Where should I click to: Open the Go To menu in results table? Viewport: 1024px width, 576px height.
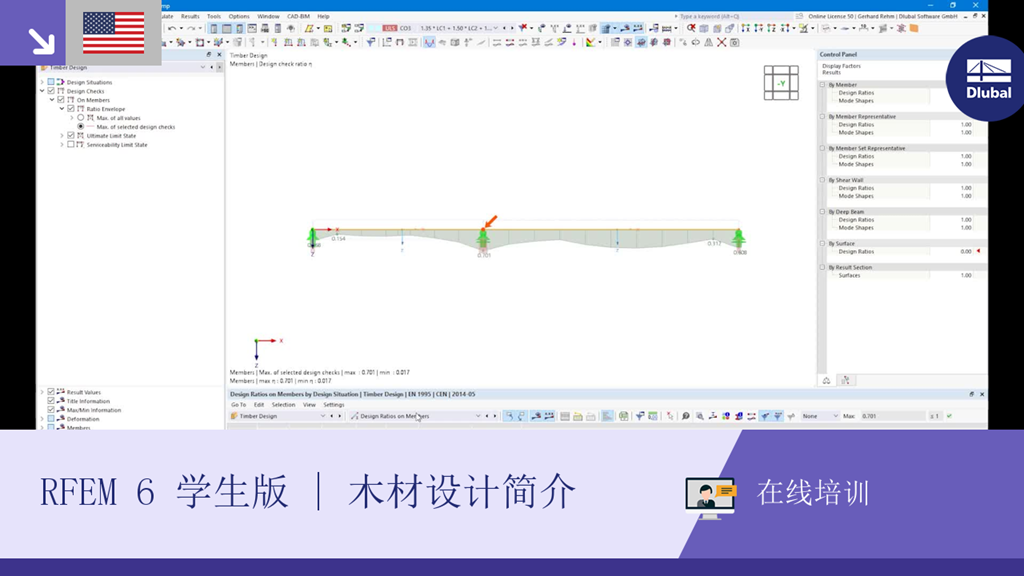pos(238,405)
